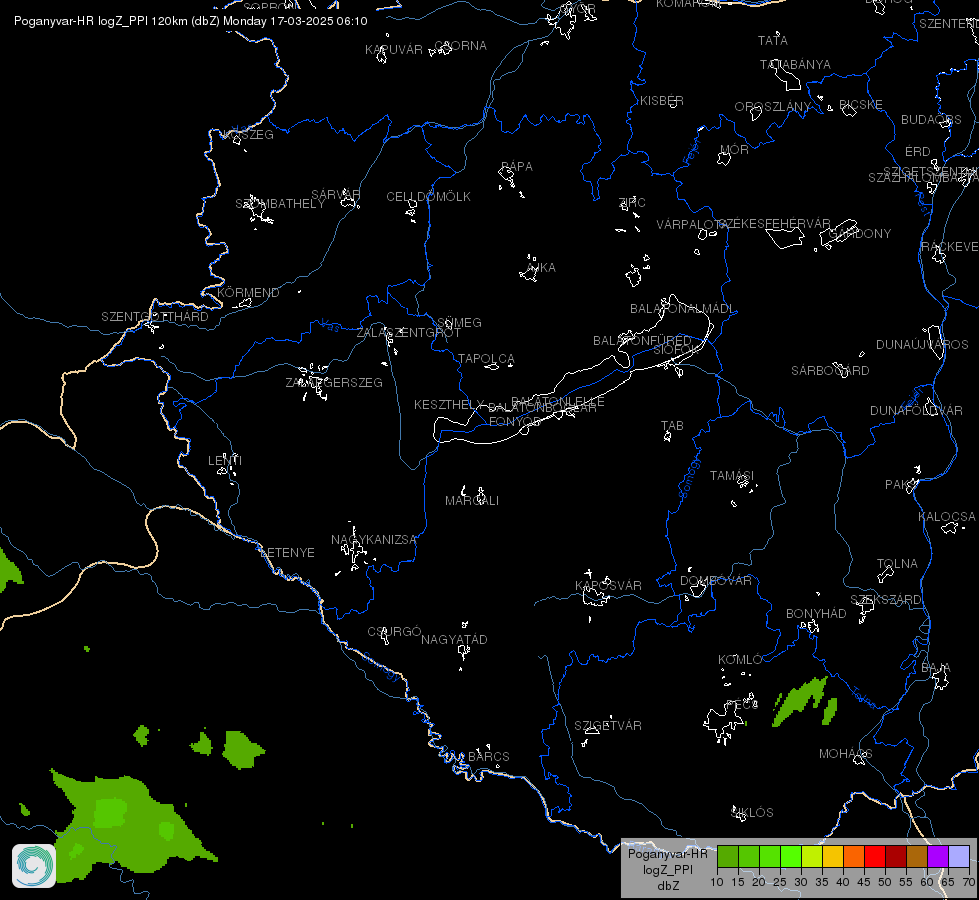Click the GÁRDONY city label
This screenshot has width=979, height=900.
click(860, 234)
